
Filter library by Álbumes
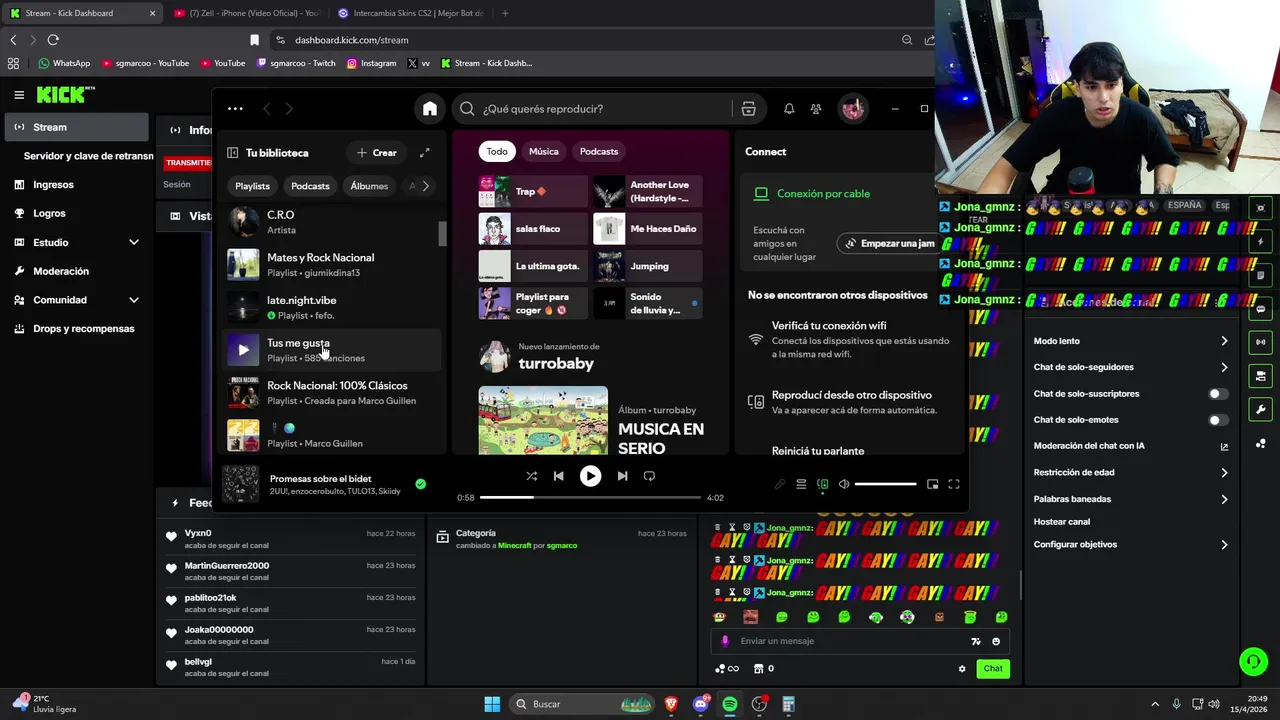click(x=369, y=186)
